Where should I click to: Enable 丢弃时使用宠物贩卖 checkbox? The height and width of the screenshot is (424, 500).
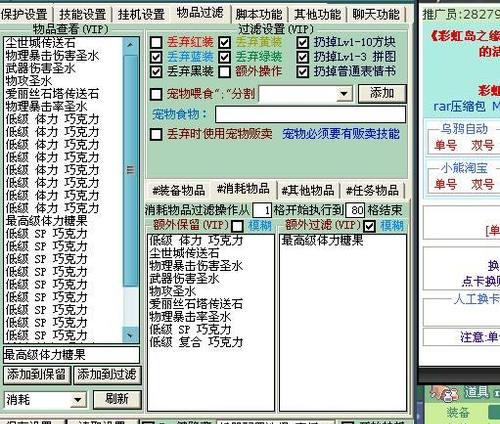(x=156, y=135)
